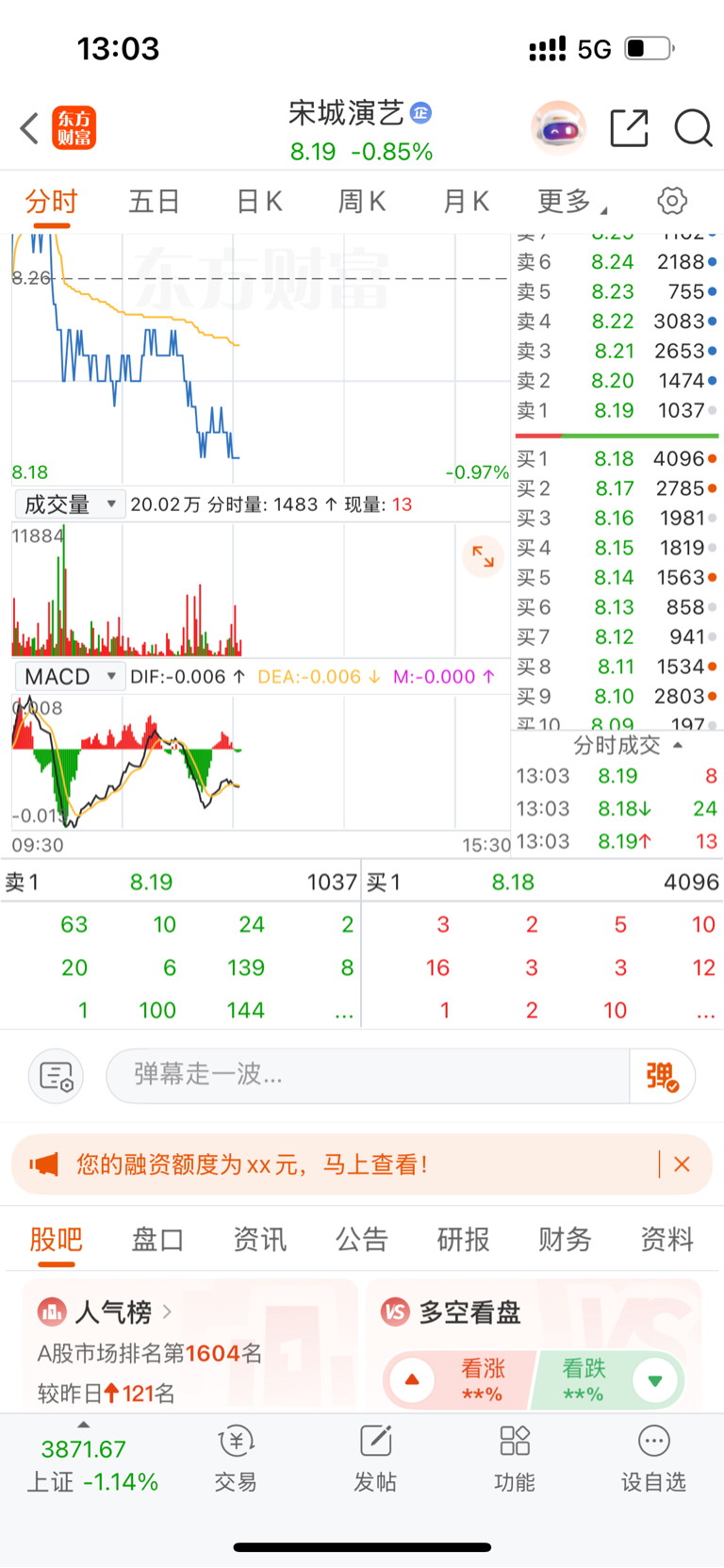This screenshot has height=1568, width=724.
Task: Vote 看跌 with down arrow button
Action: (x=655, y=1380)
